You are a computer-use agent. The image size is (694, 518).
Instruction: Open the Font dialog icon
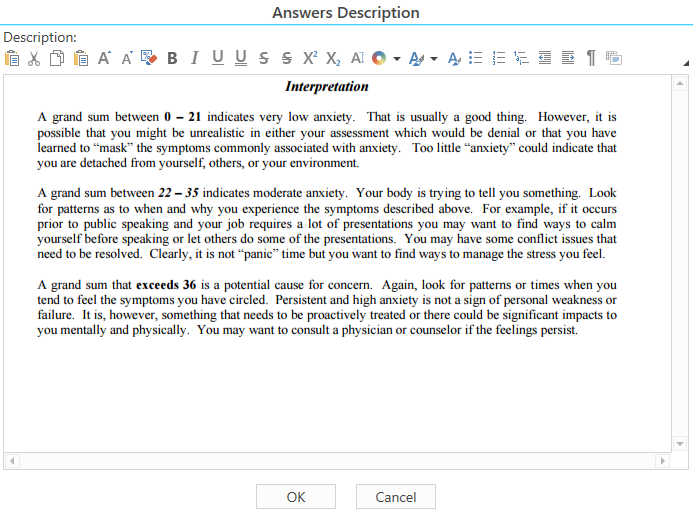tap(357, 58)
